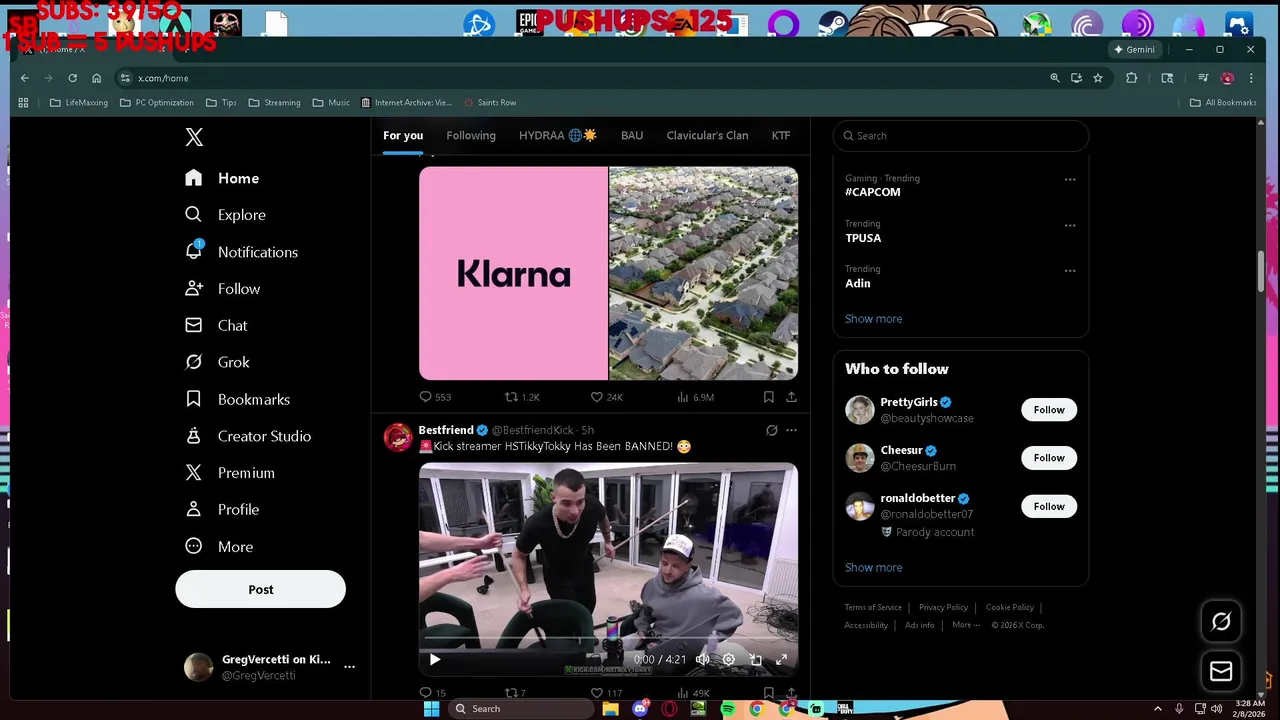Open the Terms of Service link
This screenshot has width=1280, height=720.
tap(873, 607)
